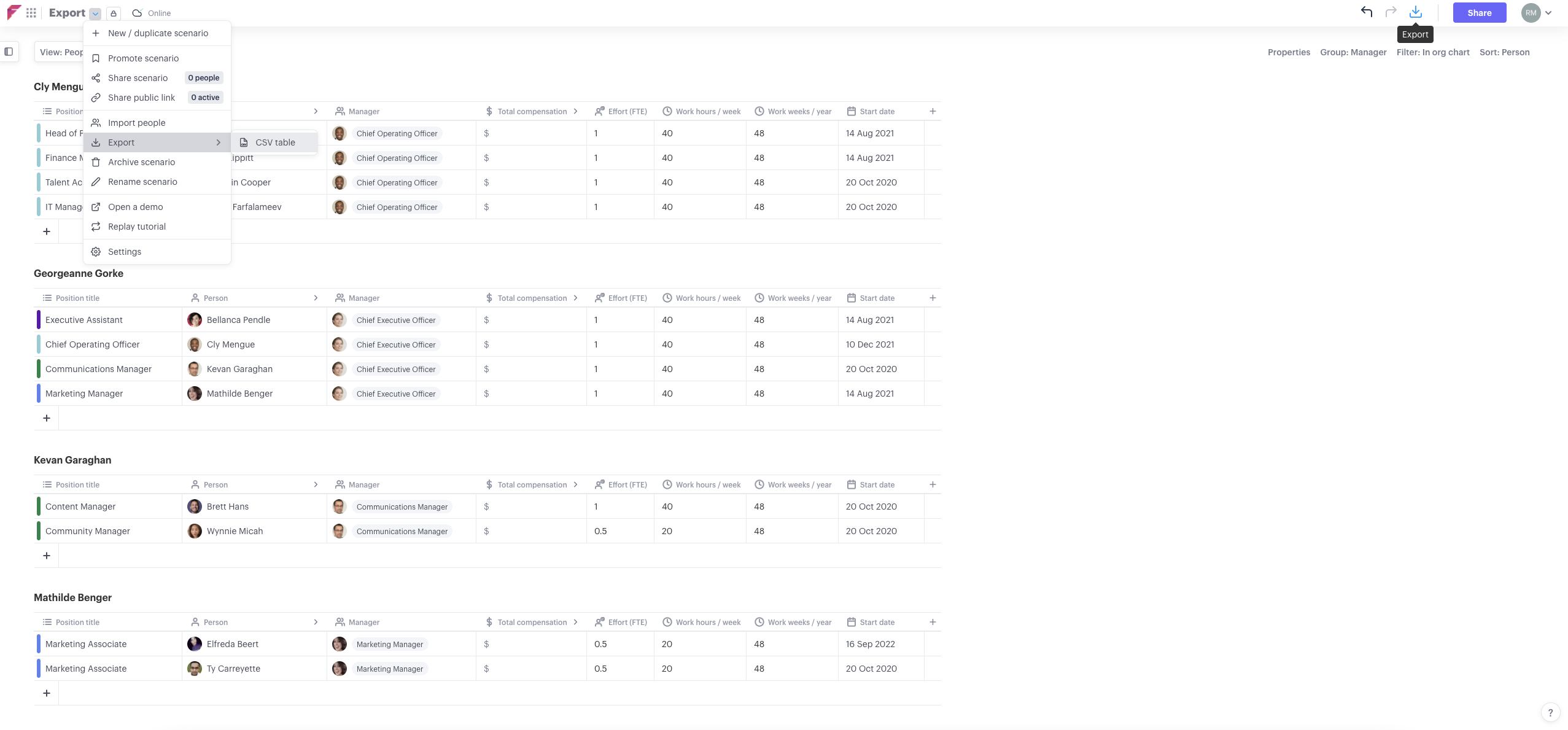
Task: Select the Promote scenario option
Action: 143,59
